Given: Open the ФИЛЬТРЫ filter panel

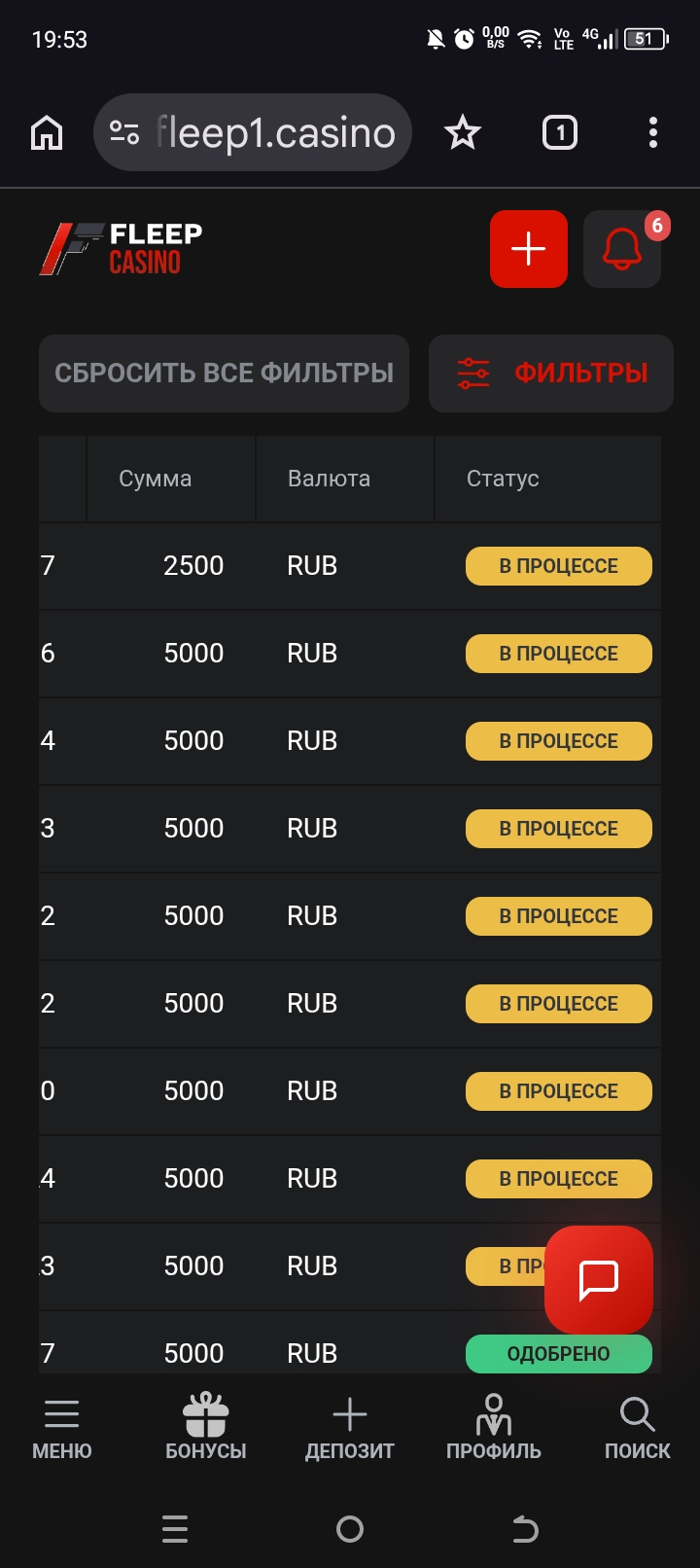Looking at the screenshot, I should click(551, 374).
